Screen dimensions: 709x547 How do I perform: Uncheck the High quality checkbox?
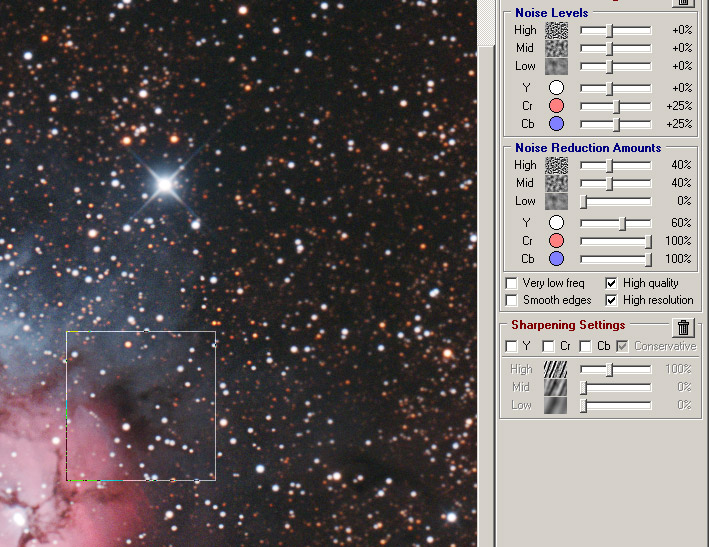611,283
